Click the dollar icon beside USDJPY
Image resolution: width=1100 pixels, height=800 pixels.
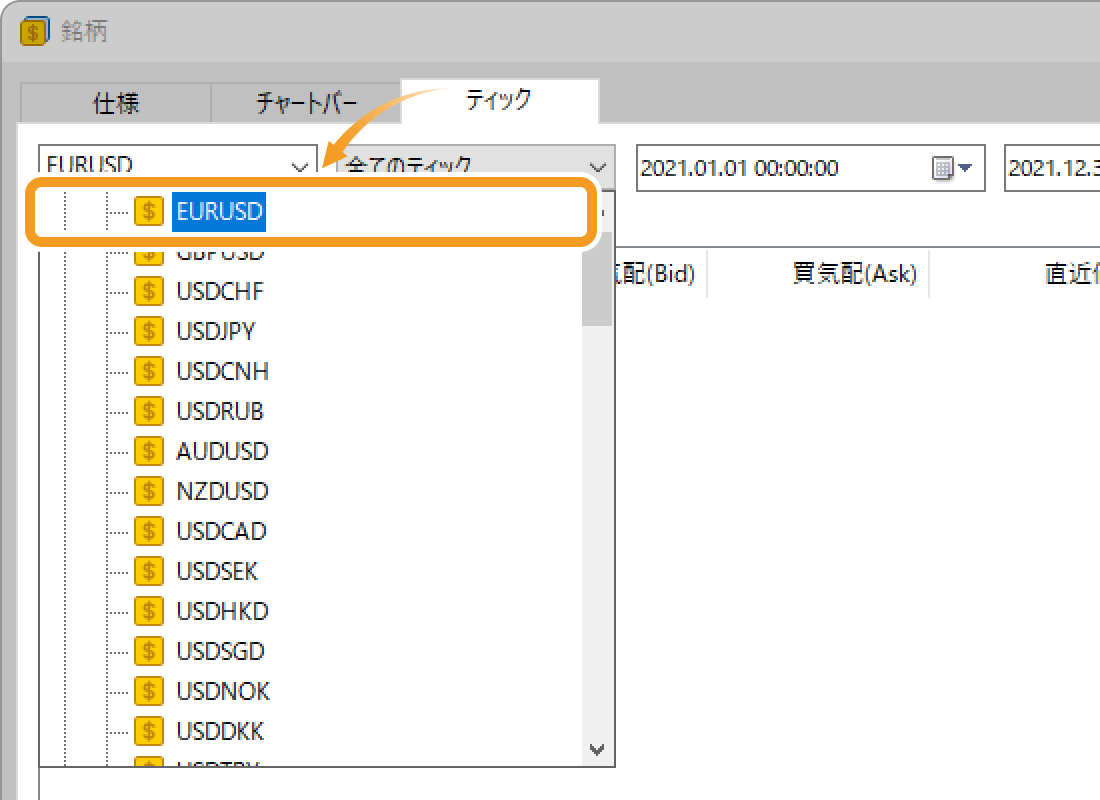[149, 331]
